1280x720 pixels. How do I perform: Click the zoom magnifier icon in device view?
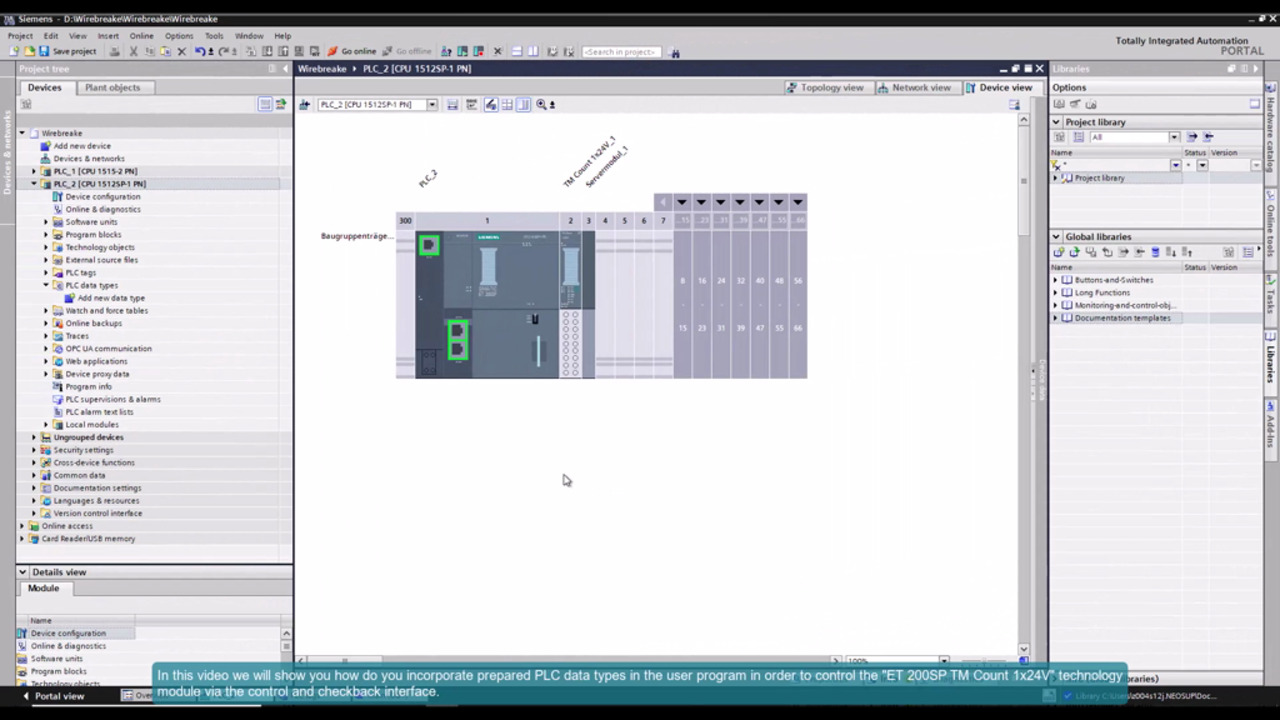pos(541,104)
